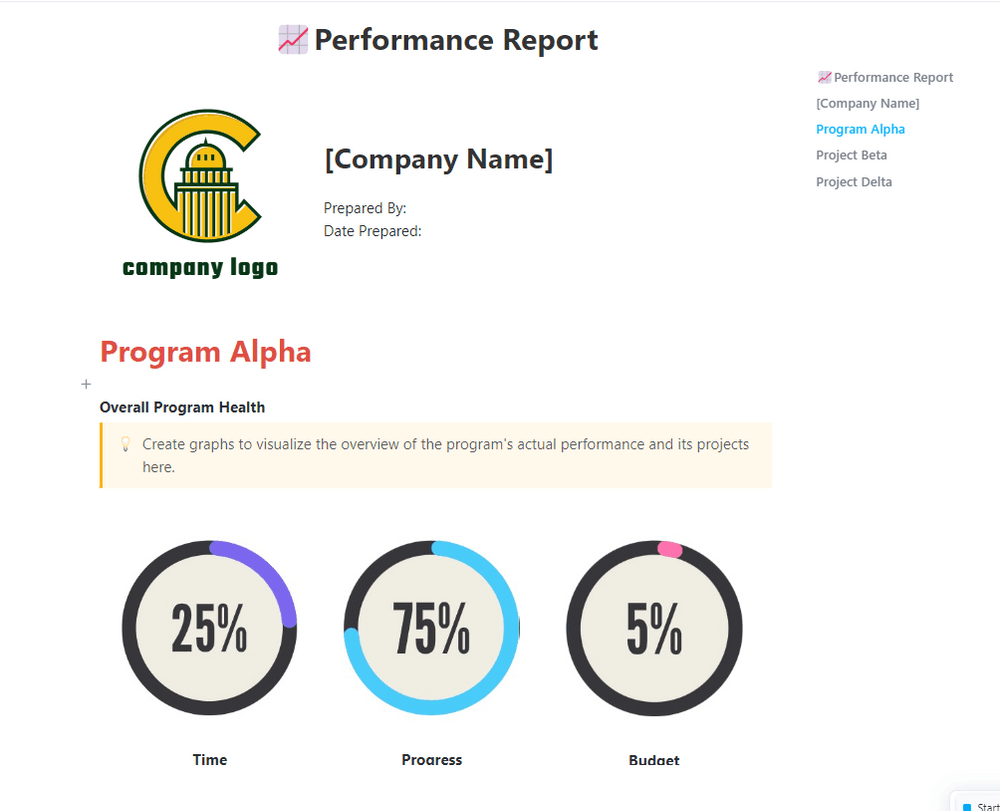Click the Overall Program Health subheading
1000x811 pixels.
[x=182, y=407]
